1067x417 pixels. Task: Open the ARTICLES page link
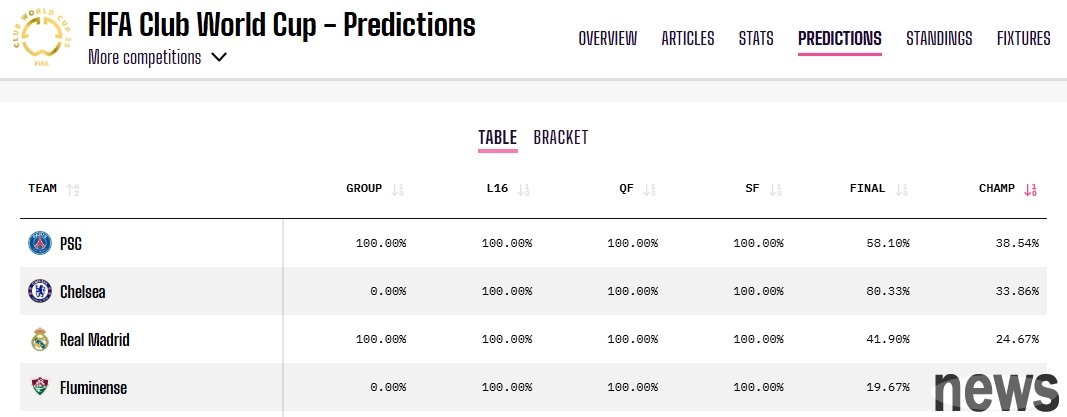(688, 39)
